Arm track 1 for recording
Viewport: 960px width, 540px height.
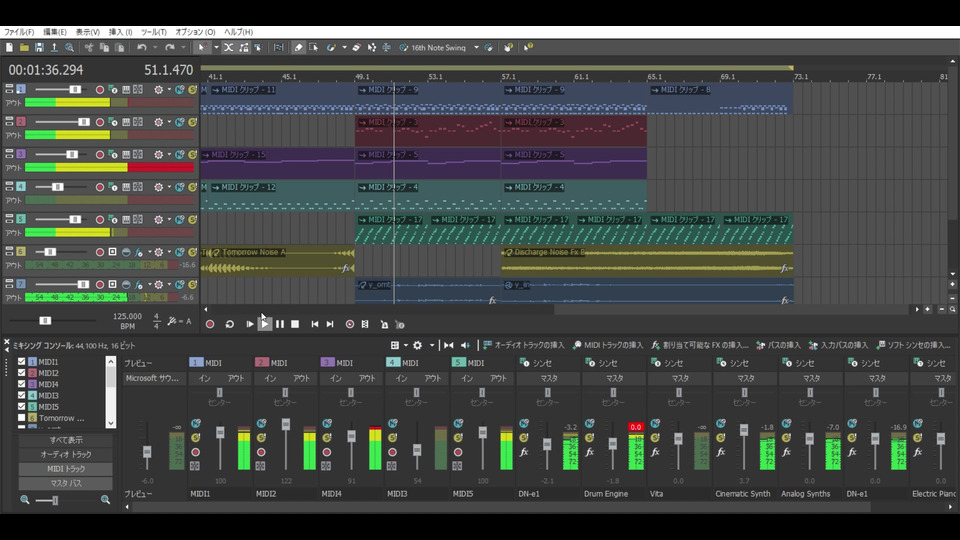(x=100, y=90)
